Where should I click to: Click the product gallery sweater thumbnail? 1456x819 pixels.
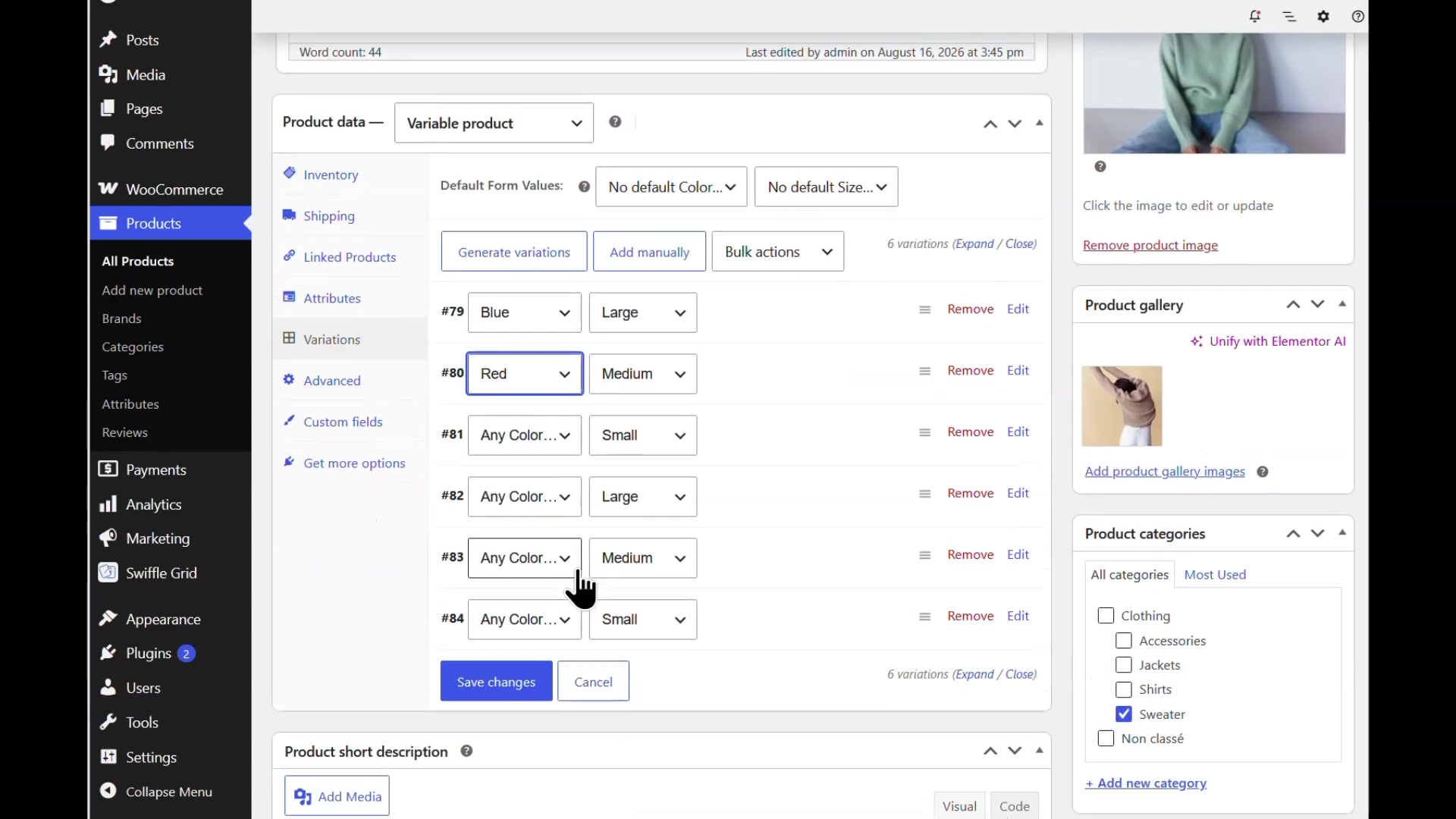pos(1122,406)
